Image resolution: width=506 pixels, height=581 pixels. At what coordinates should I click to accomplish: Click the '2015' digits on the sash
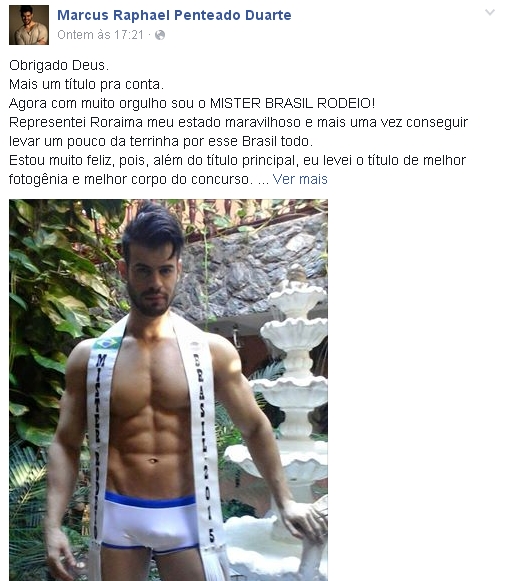pos(209,504)
